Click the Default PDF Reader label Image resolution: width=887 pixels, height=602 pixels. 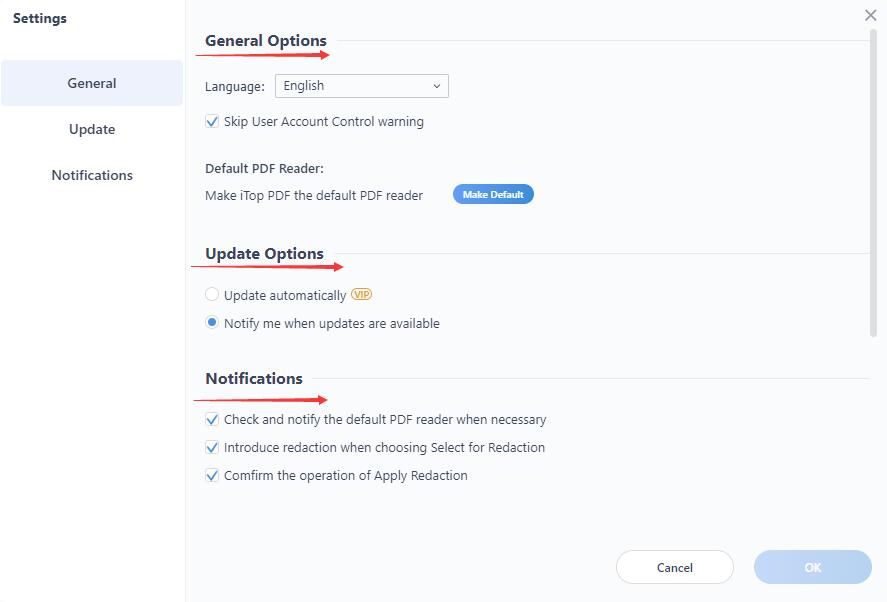tap(264, 168)
